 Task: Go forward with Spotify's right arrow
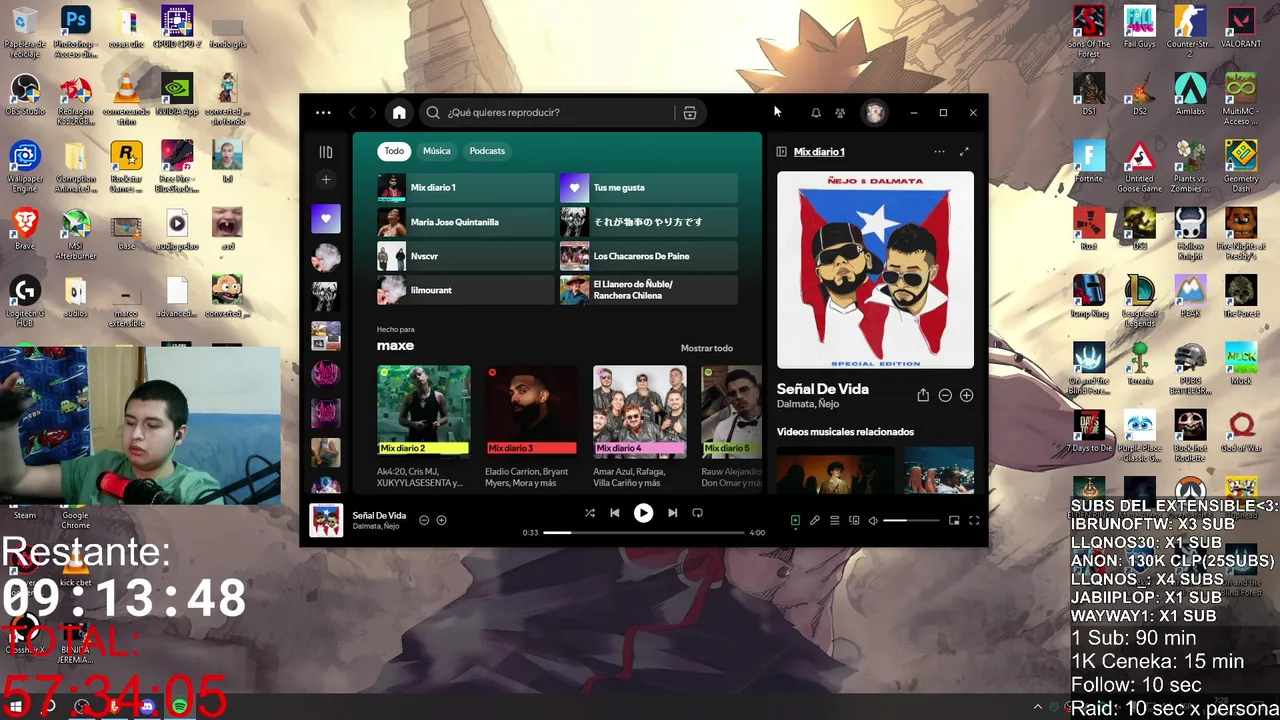tap(372, 113)
